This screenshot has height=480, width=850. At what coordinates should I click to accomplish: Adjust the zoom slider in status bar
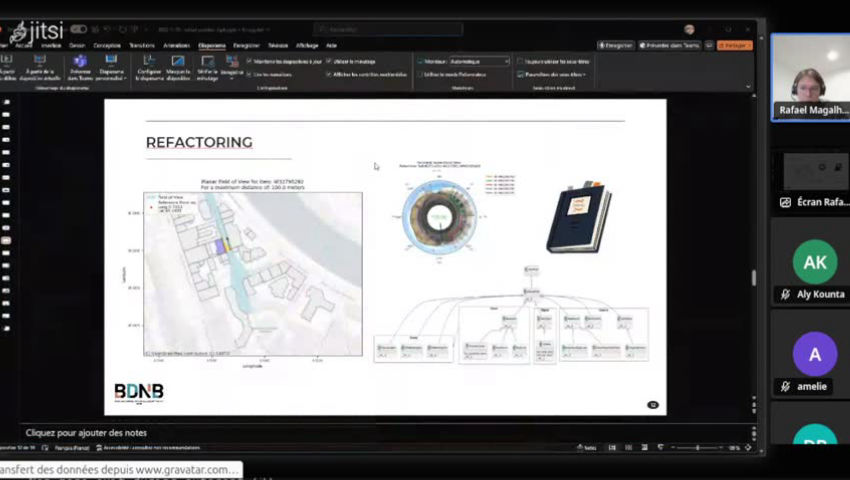point(697,448)
